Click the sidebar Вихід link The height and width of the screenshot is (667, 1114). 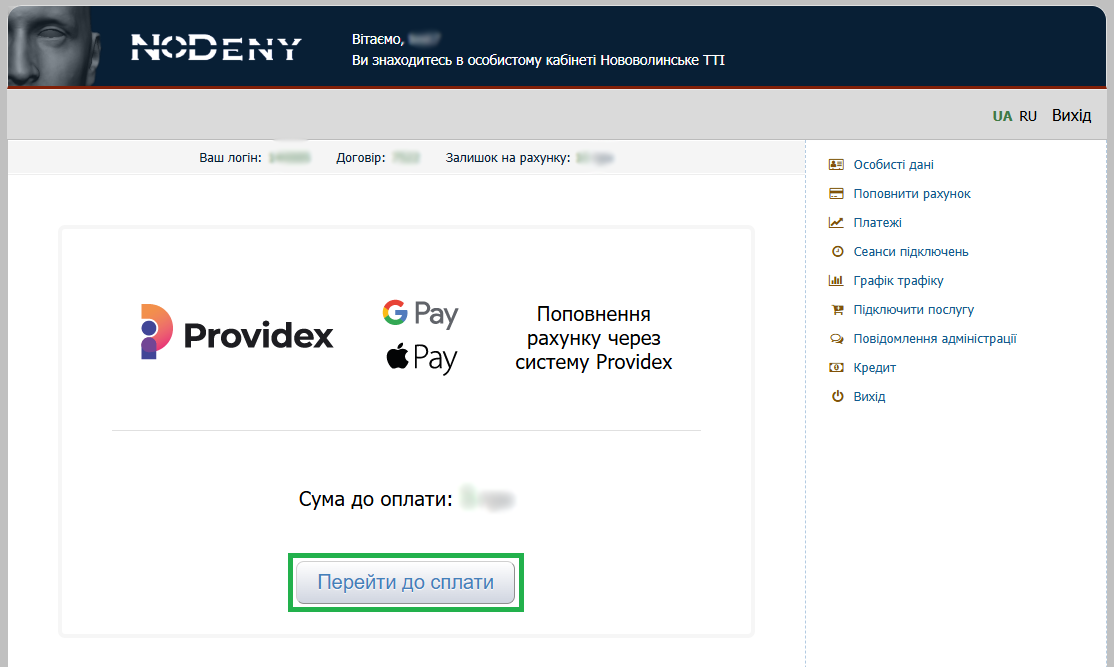tap(870, 397)
